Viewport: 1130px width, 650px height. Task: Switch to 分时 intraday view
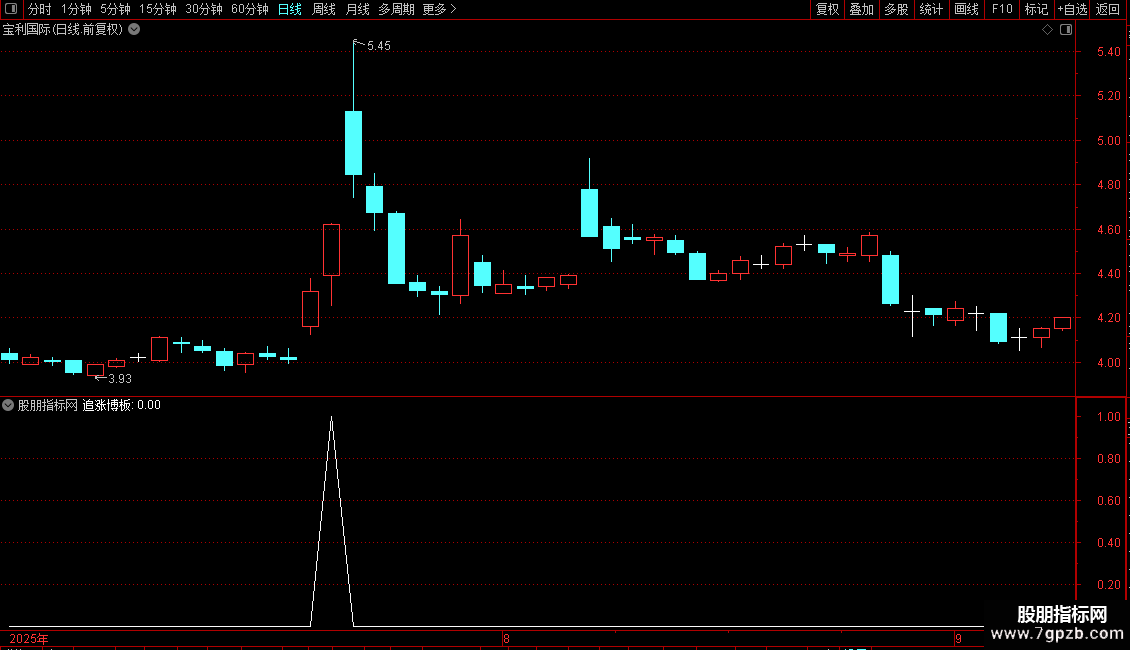(40, 9)
